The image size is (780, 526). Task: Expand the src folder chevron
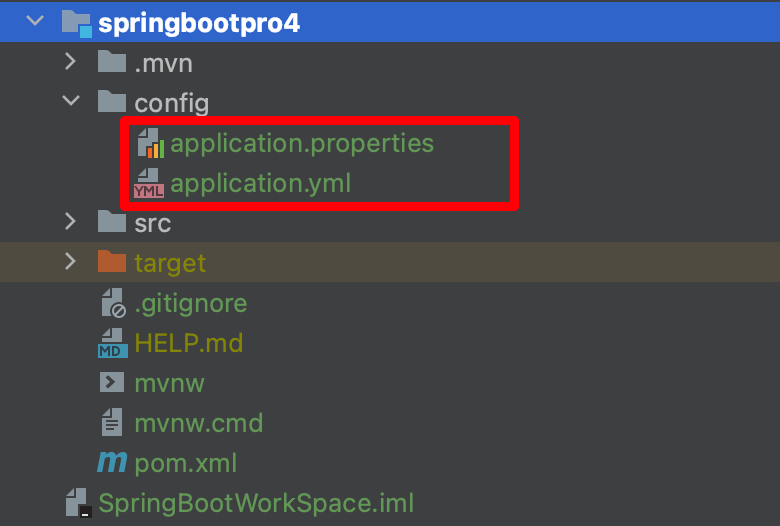70,221
